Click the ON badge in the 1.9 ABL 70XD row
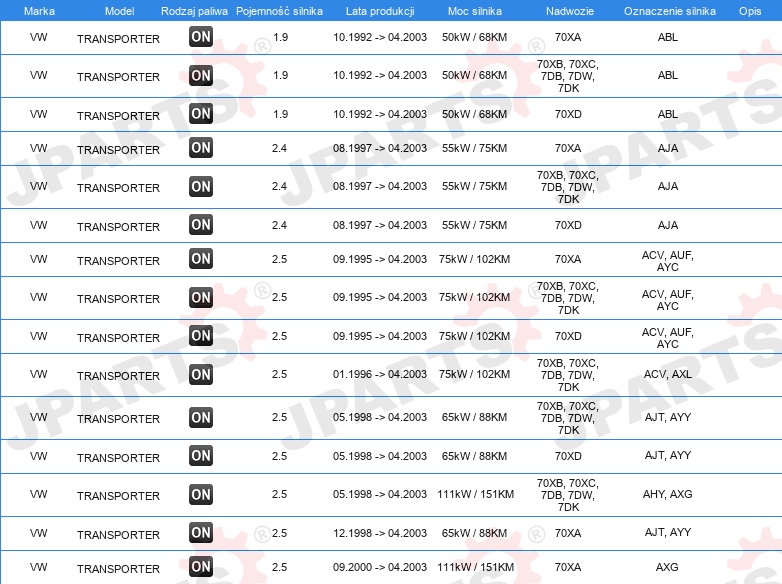This screenshot has height=584, width=782. (201, 114)
